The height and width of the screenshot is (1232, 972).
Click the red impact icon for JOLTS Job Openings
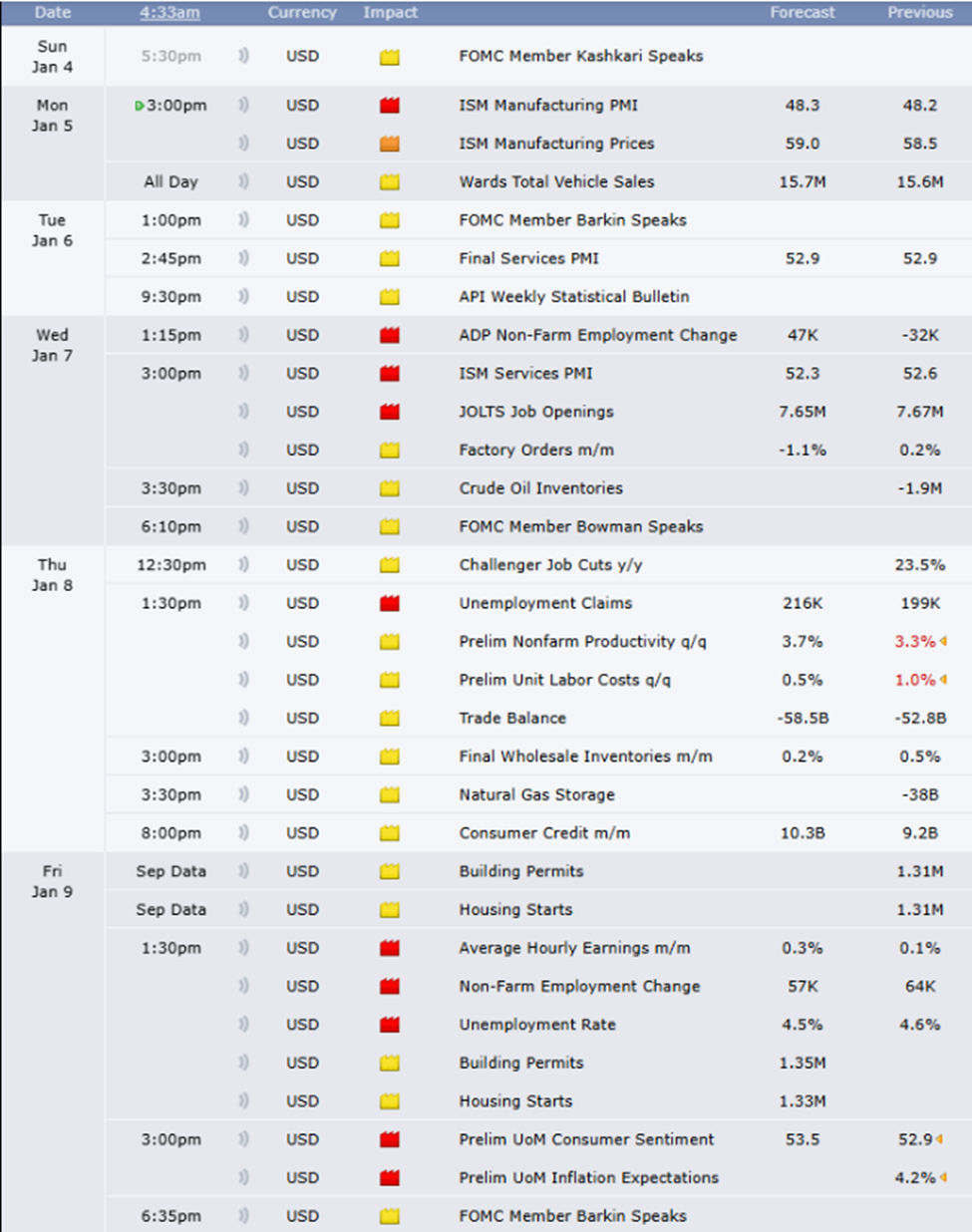(389, 412)
